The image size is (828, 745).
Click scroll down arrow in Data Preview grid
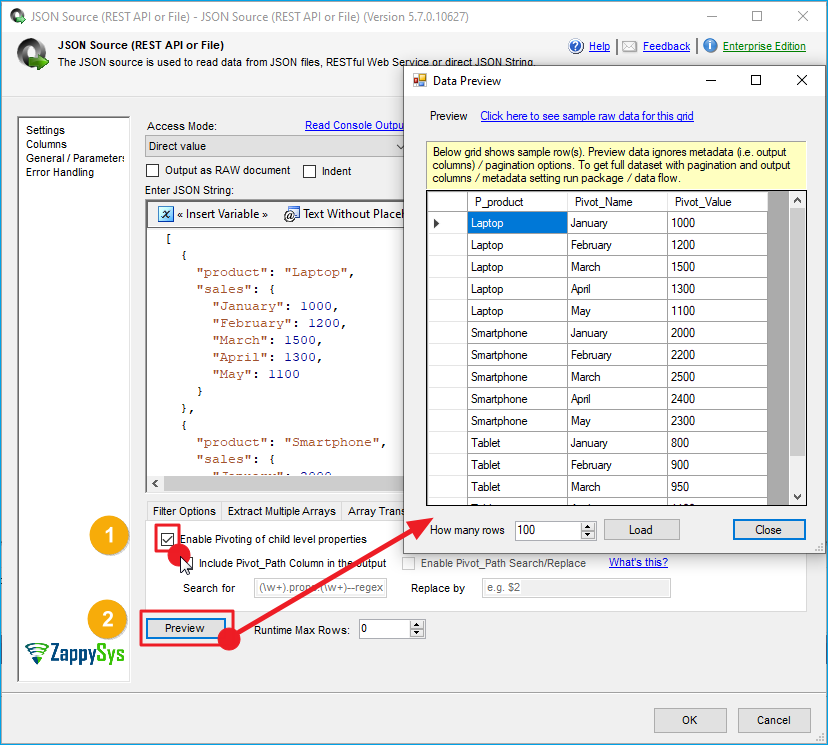pyautogui.click(x=797, y=497)
